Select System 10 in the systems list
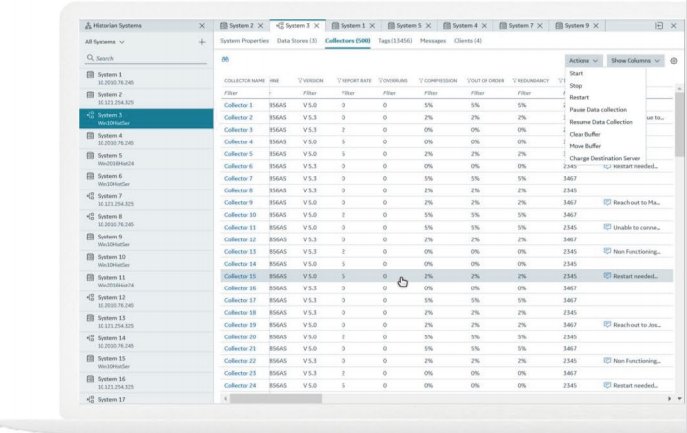The height and width of the screenshot is (433, 687). point(146,260)
